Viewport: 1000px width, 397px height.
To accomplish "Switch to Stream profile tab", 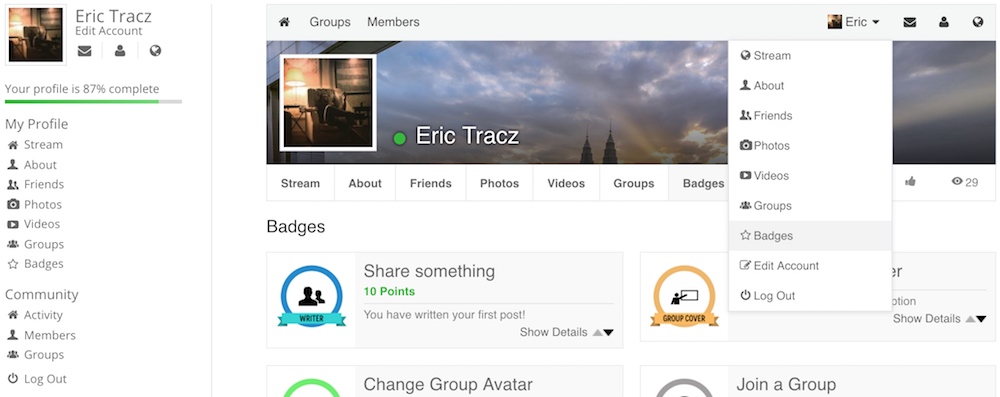I will 300,183.
